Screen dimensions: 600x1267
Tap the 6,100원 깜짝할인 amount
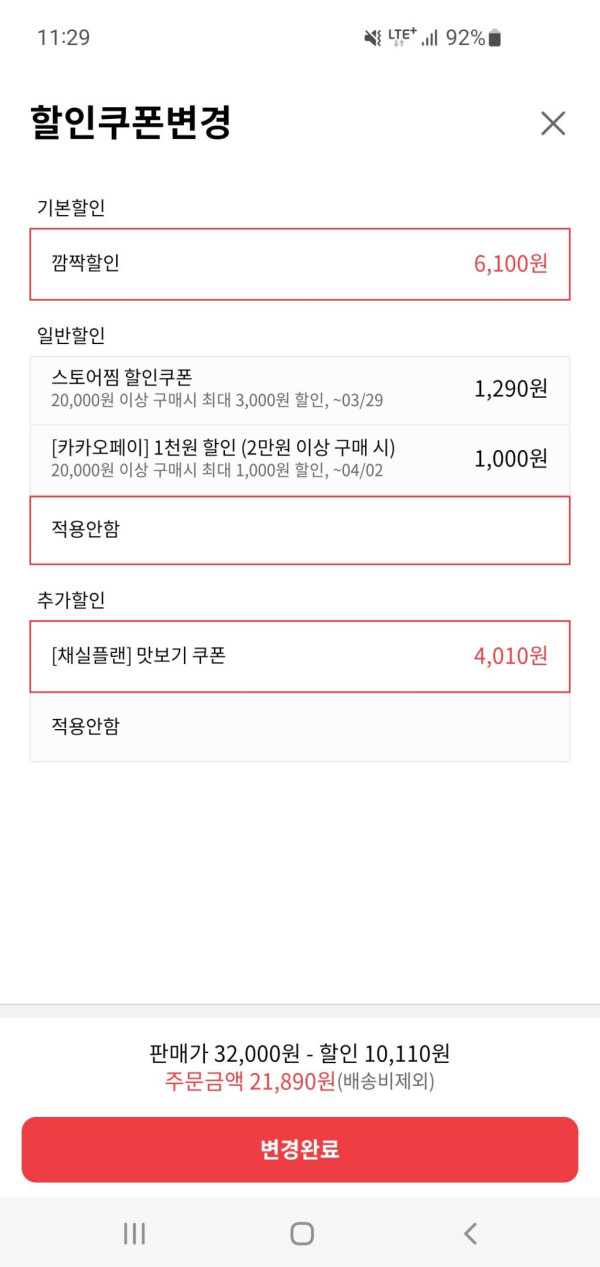point(510,264)
